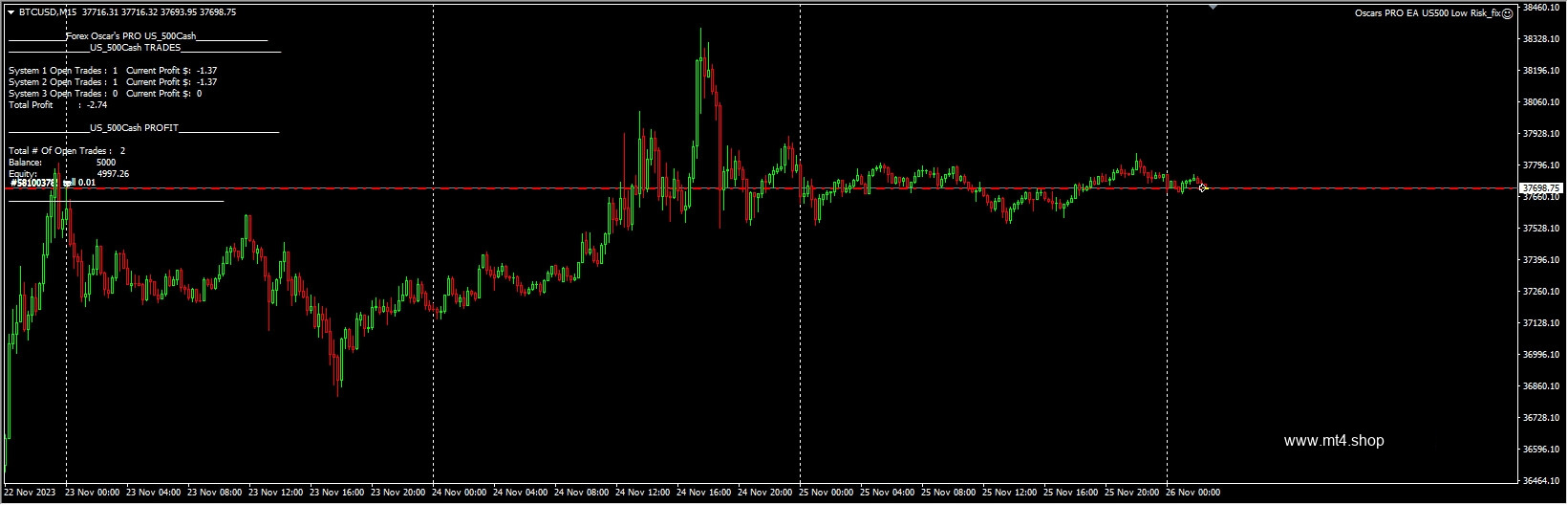
Task: Click the BTCUSD,M15 chart title text
Action: tap(48, 12)
